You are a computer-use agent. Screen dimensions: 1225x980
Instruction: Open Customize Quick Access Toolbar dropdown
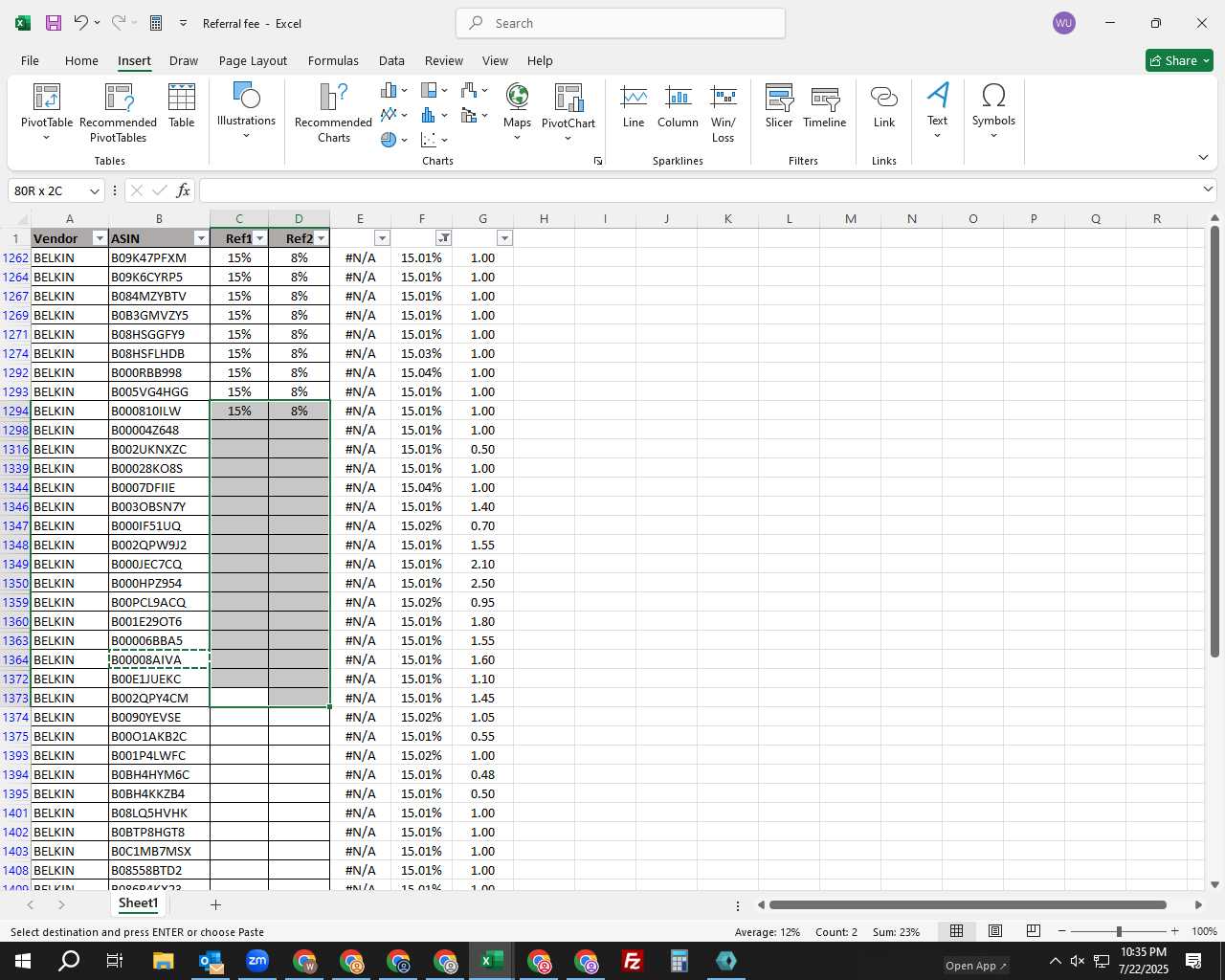point(183,23)
